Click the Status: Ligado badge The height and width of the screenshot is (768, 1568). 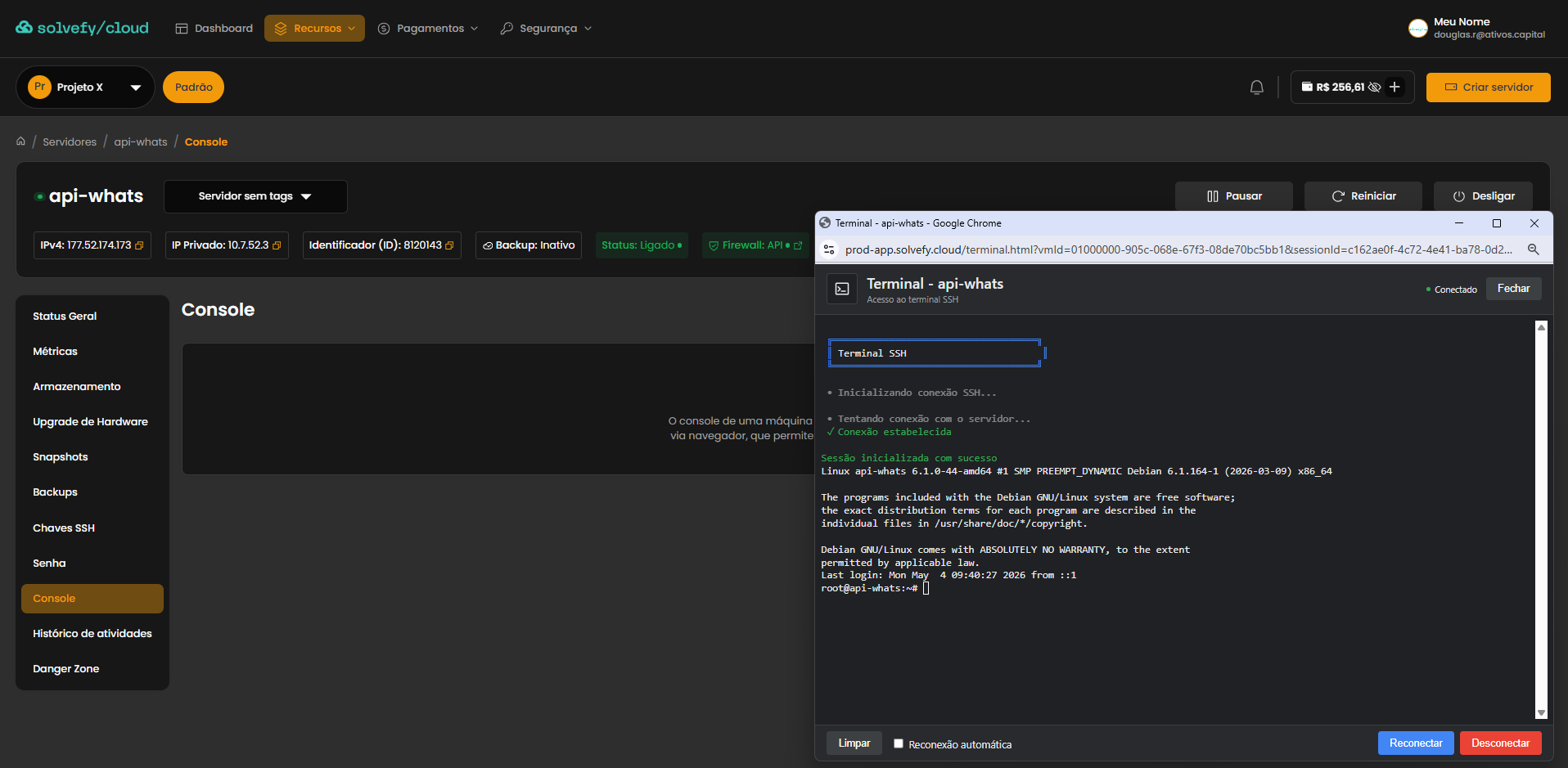pos(642,245)
